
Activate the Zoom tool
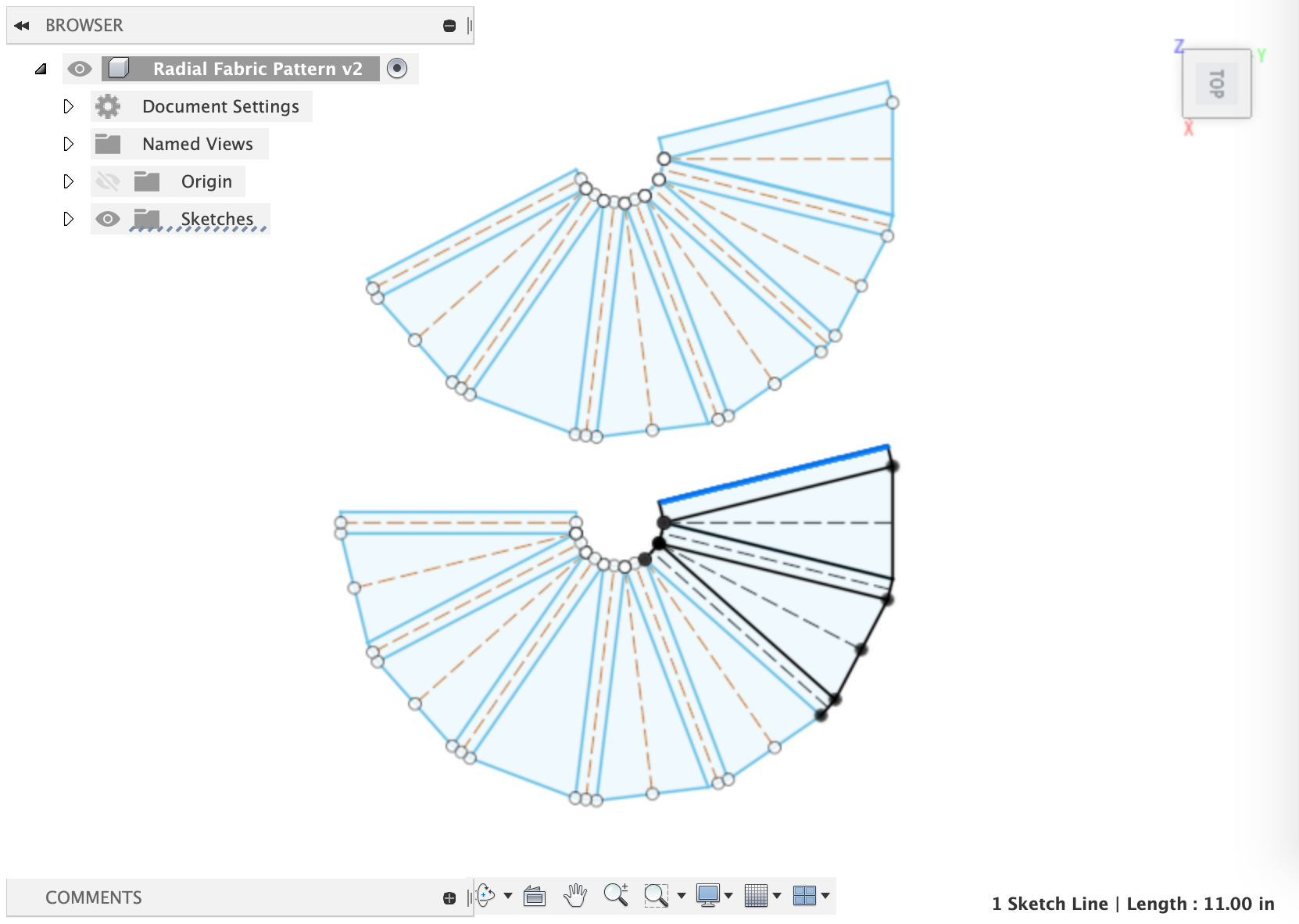tap(617, 895)
